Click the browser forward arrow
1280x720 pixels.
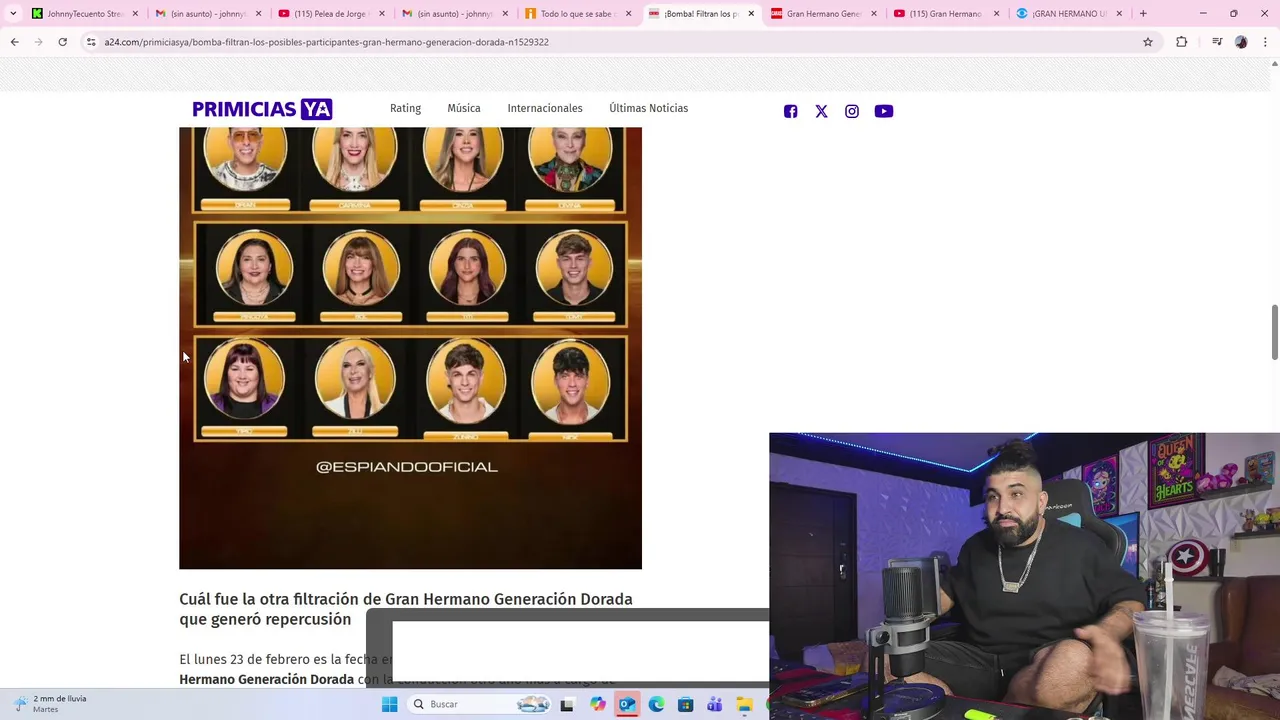click(38, 42)
